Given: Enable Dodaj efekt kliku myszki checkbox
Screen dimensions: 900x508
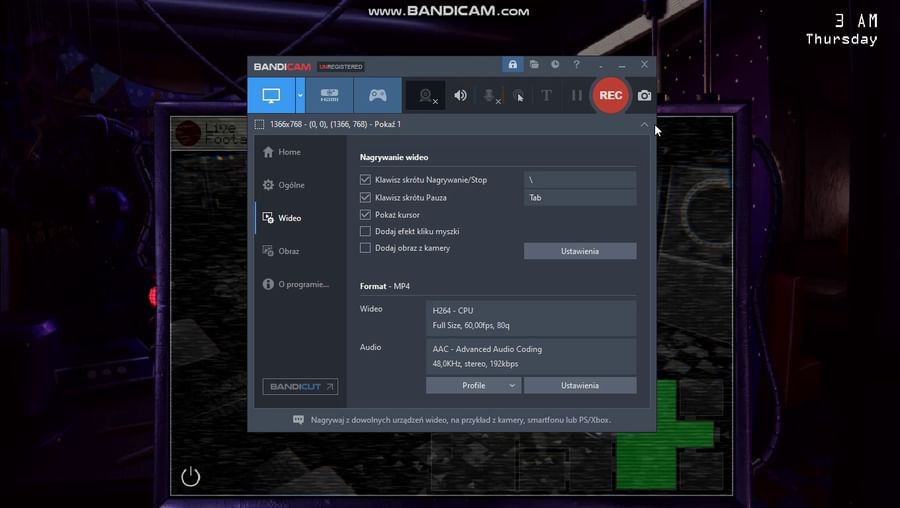Looking at the screenshot, I should click(365, 231).
